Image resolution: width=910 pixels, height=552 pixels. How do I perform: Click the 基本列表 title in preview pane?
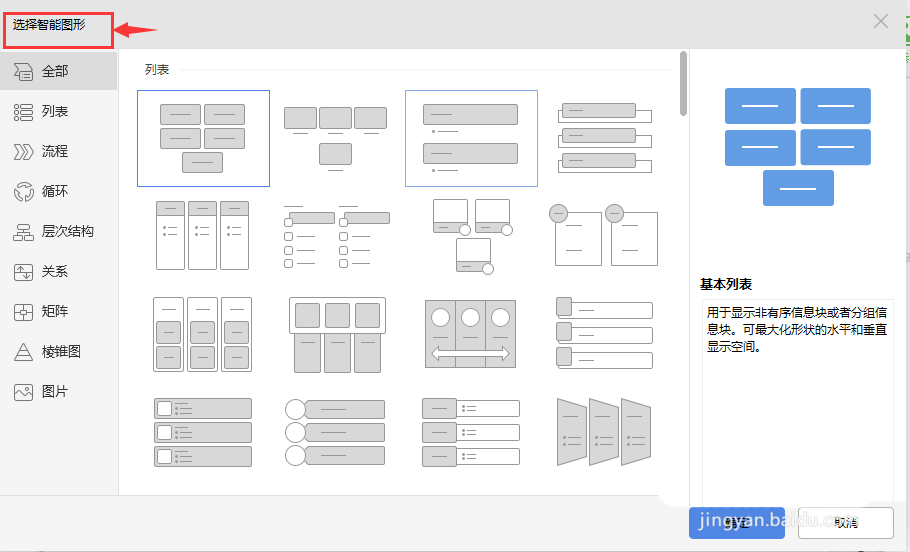(x=726, y=284)
